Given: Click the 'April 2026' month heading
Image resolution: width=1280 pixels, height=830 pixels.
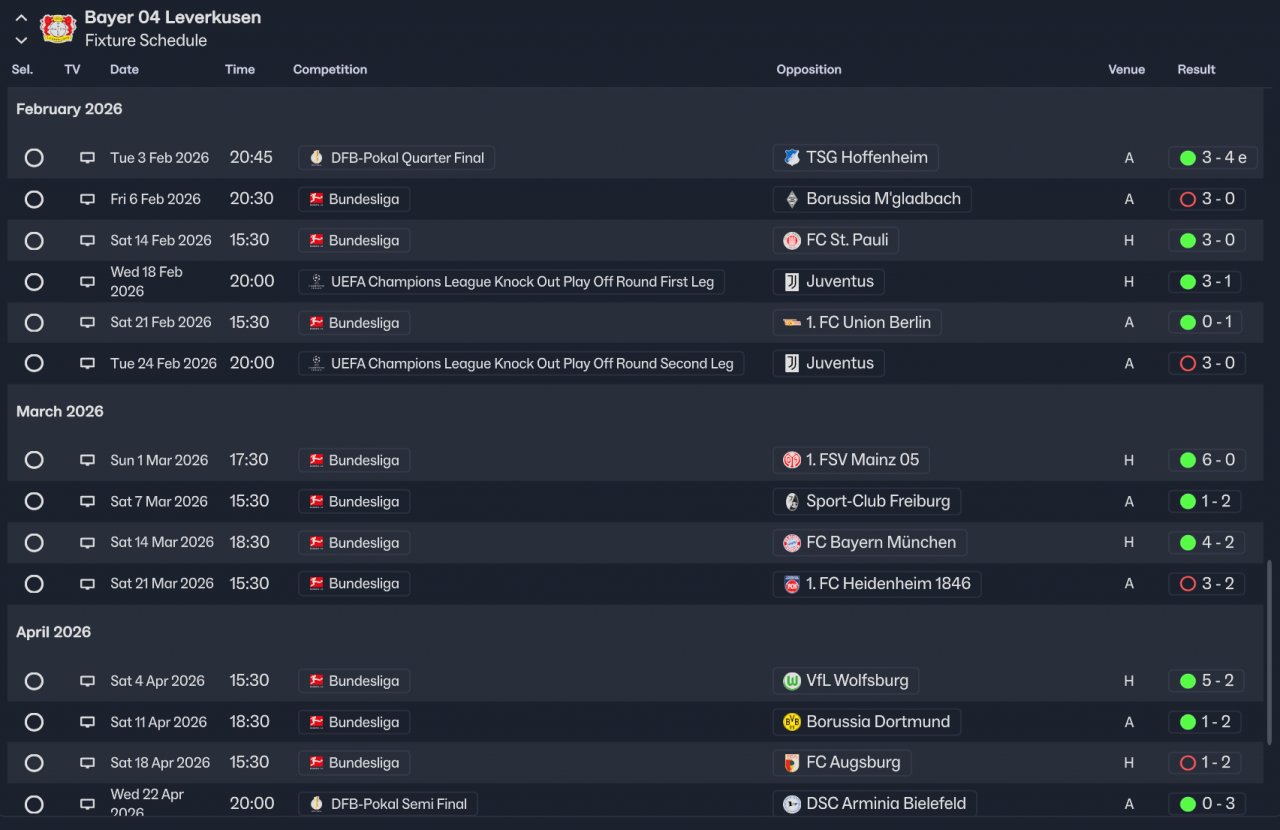Looking at the screenshot, I should tap(54, 632).
